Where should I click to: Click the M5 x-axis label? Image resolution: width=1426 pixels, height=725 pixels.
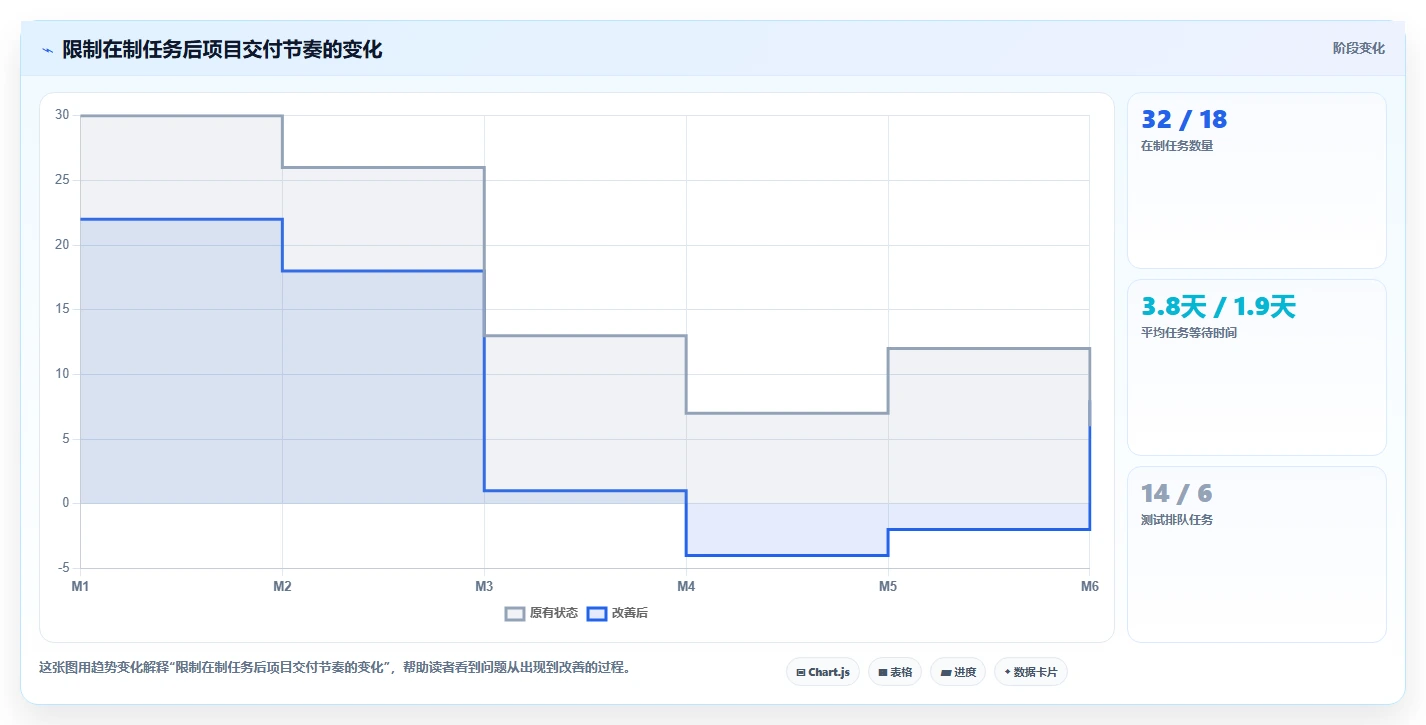click(x=888, y=587)
